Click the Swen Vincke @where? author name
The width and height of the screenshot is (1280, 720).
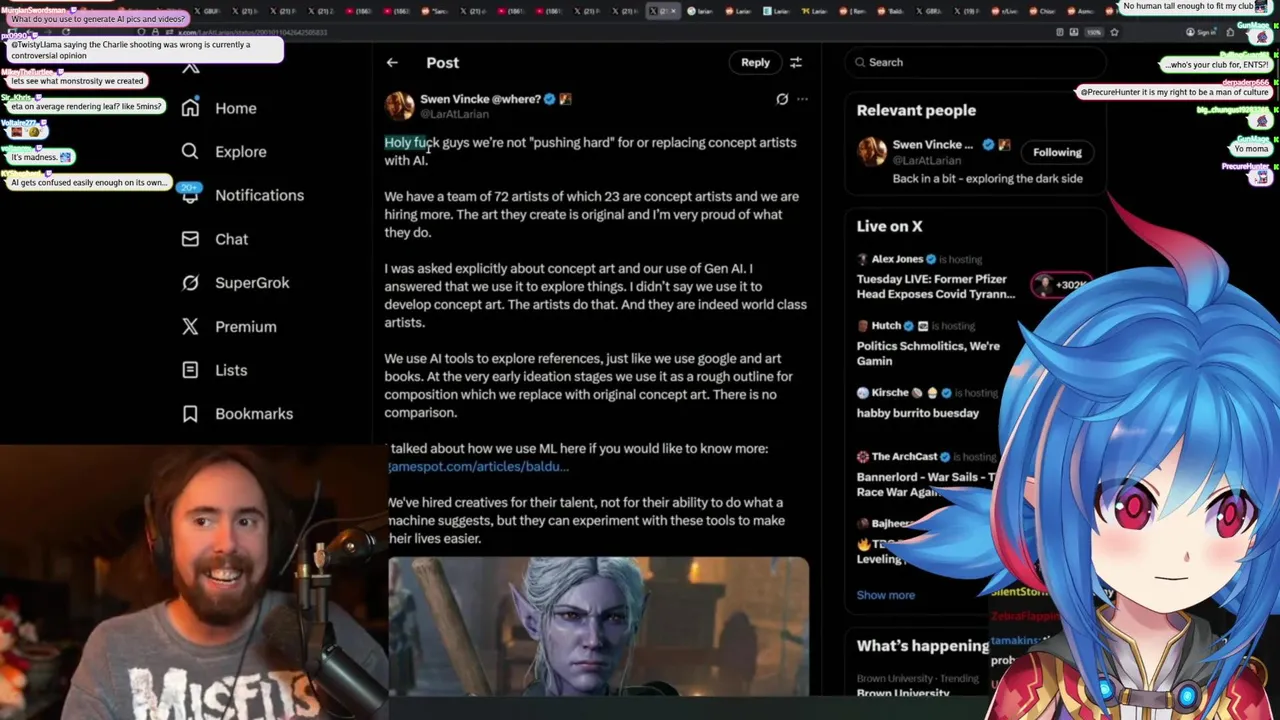(480, 99)
